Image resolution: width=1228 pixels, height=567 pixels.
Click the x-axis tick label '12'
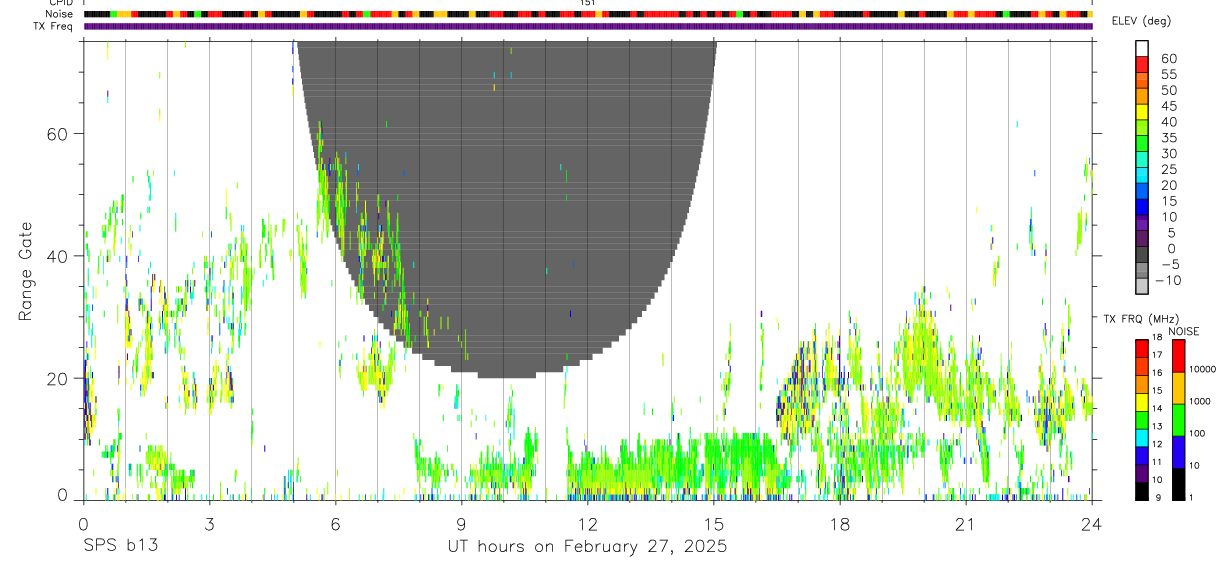click(x=587, y=524)
